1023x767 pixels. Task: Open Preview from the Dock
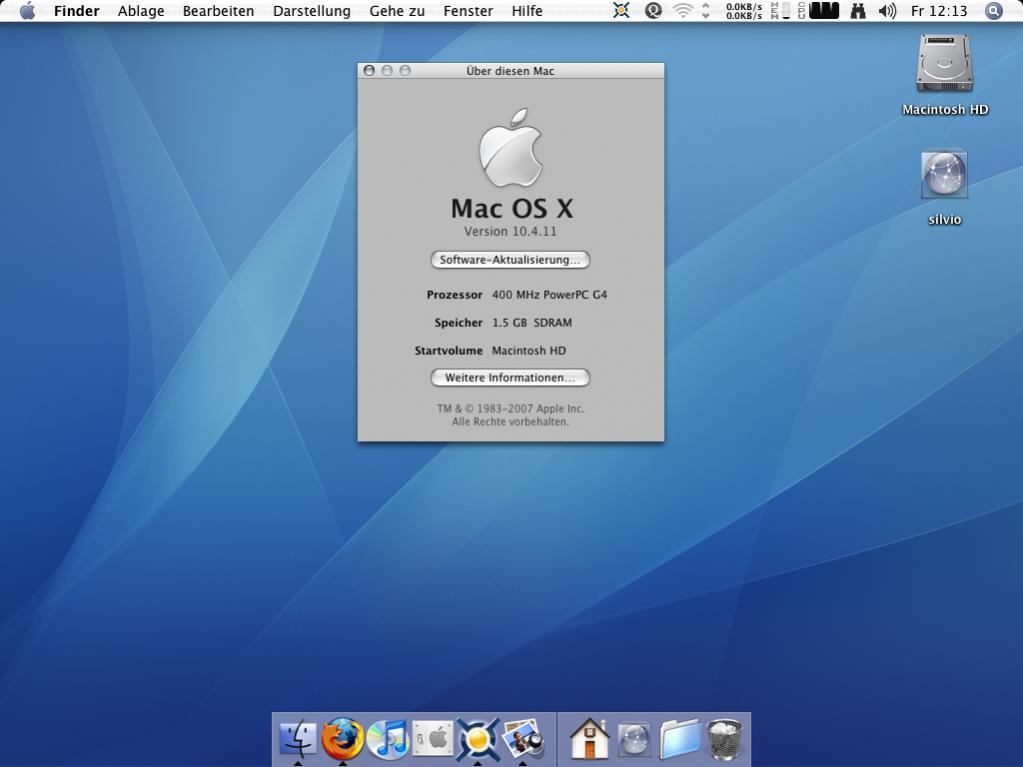click(523, 739)
